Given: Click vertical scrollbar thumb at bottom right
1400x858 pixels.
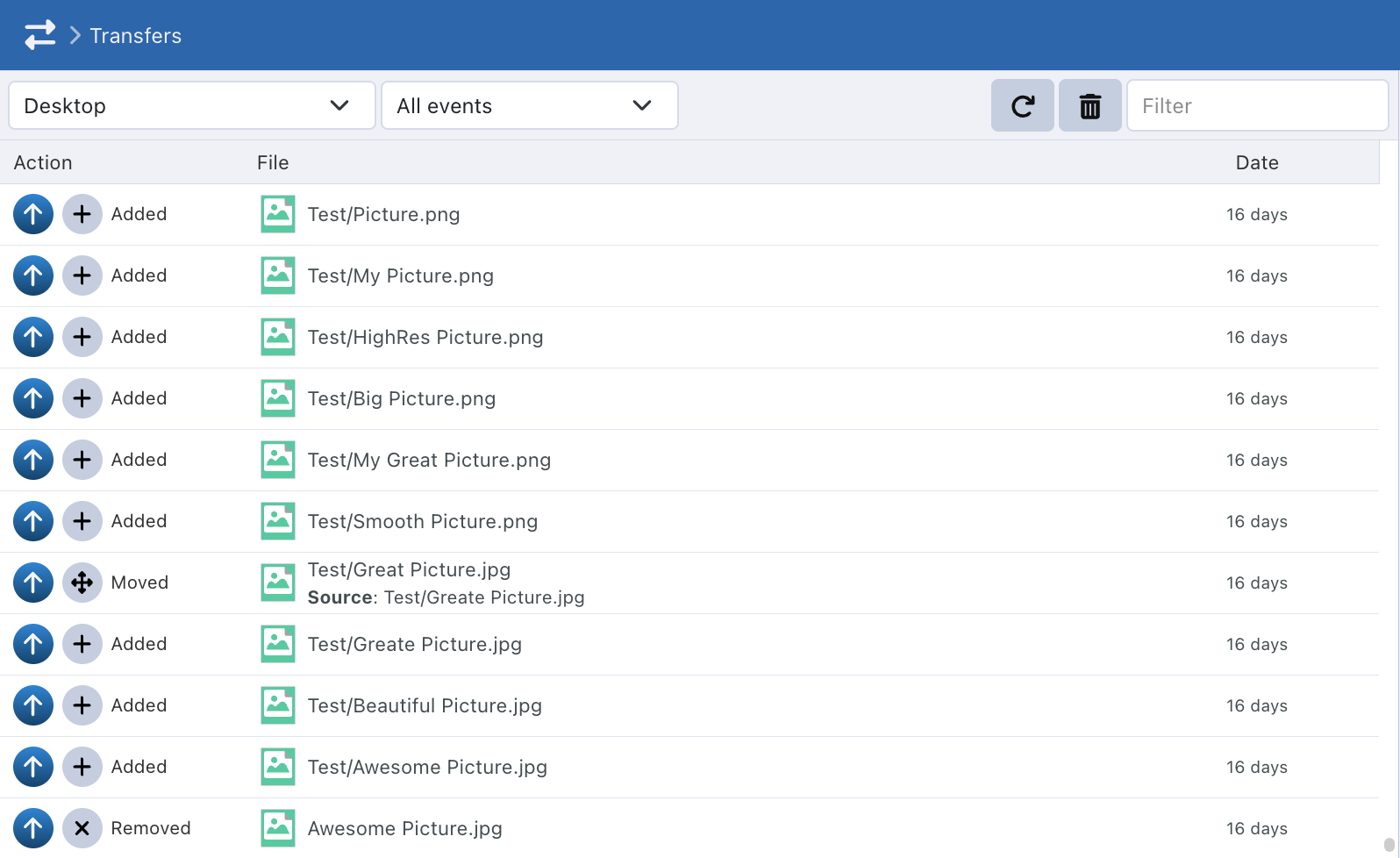Looking at the screenshot, I should coord(1389,845).
